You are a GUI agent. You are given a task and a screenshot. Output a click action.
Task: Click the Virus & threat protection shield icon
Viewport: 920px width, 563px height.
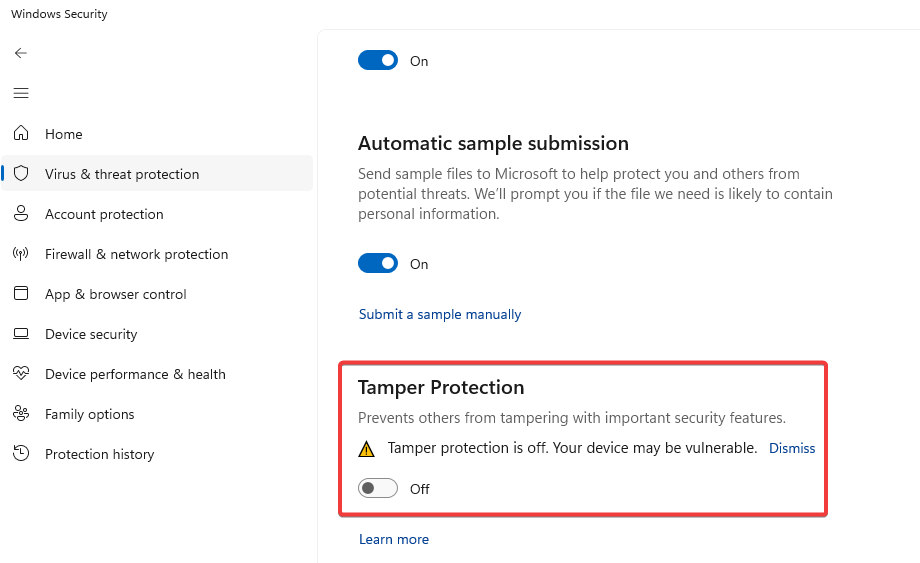click(21, 174)
